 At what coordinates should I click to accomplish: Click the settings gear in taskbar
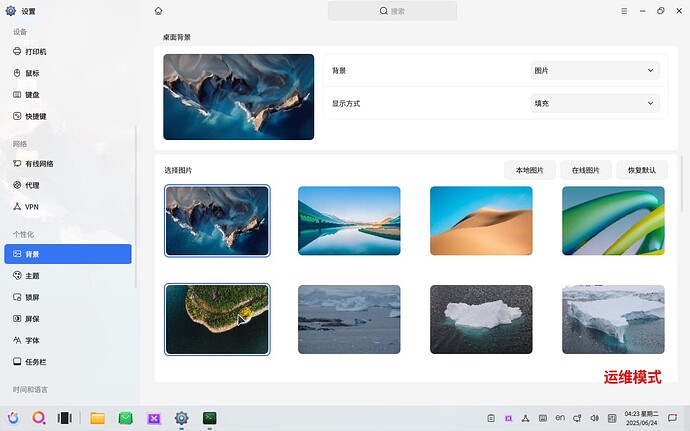click(x=181, y=418)
